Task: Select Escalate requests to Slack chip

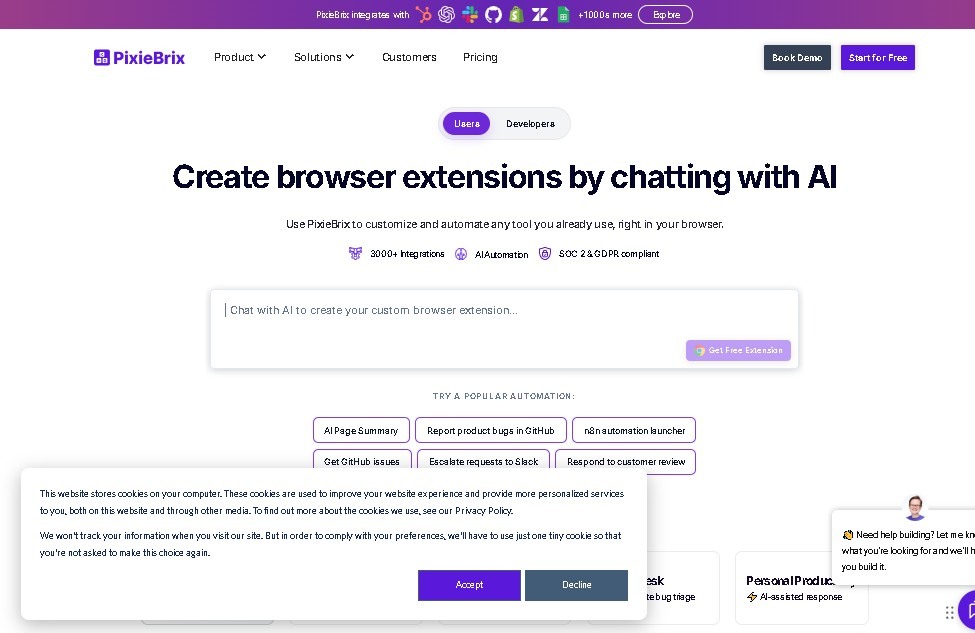Action: point(483,461)
